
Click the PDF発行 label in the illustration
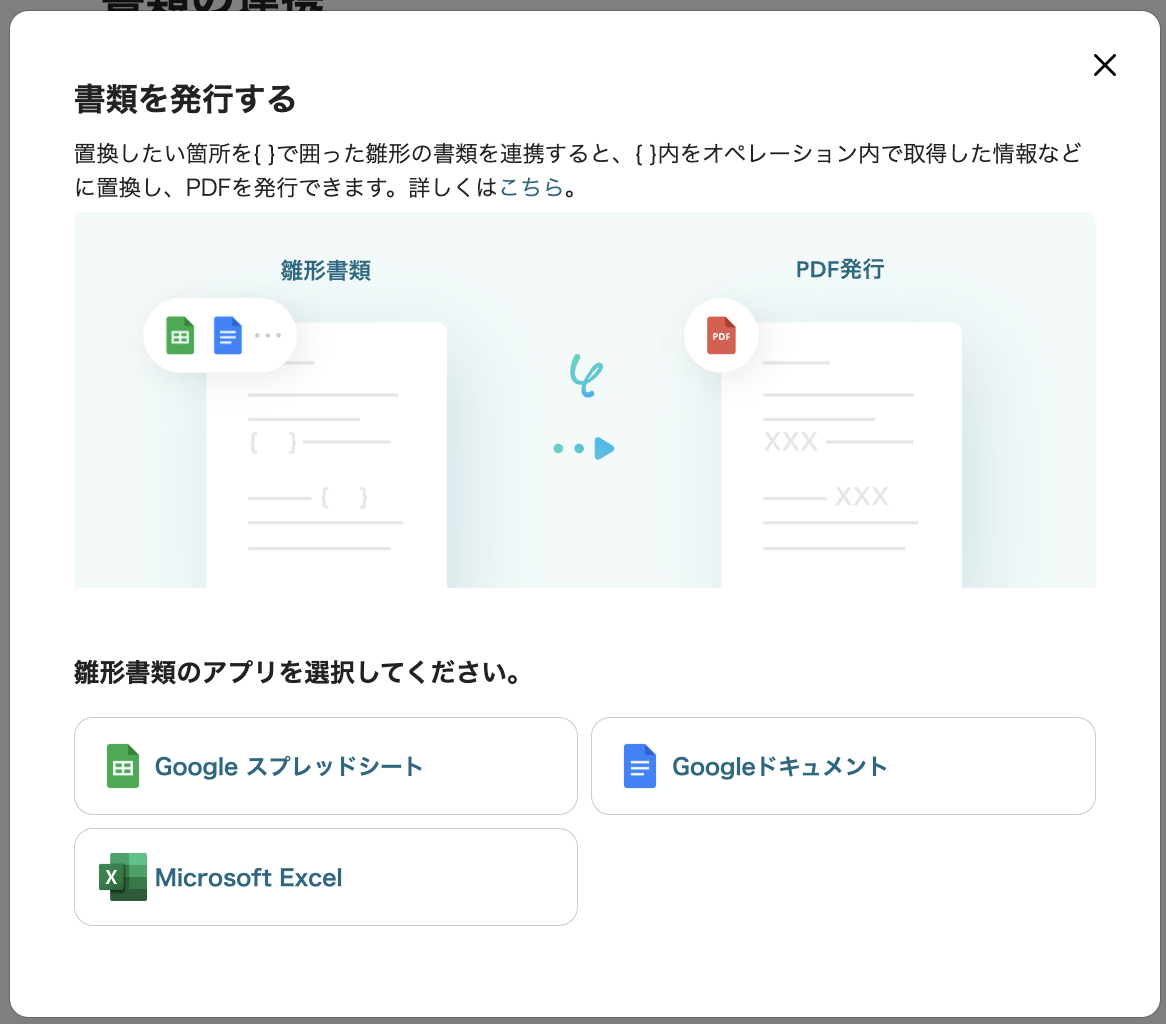(x=840, y=269)
